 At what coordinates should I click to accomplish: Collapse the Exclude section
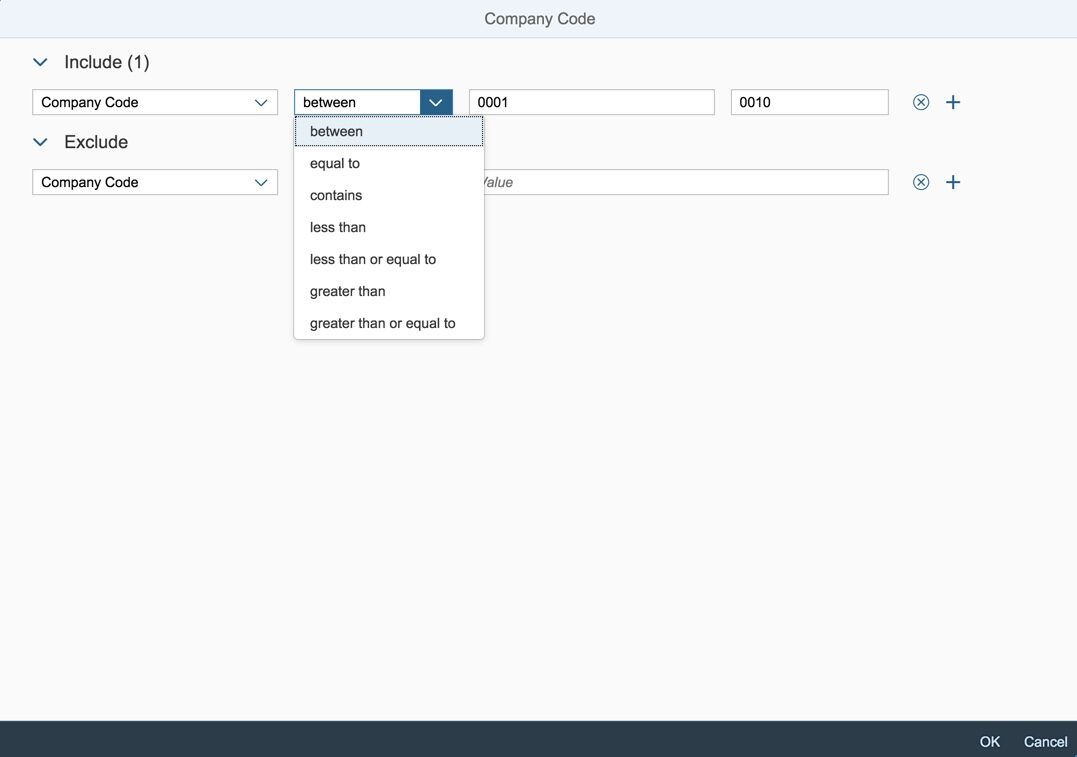click(40, 142)
